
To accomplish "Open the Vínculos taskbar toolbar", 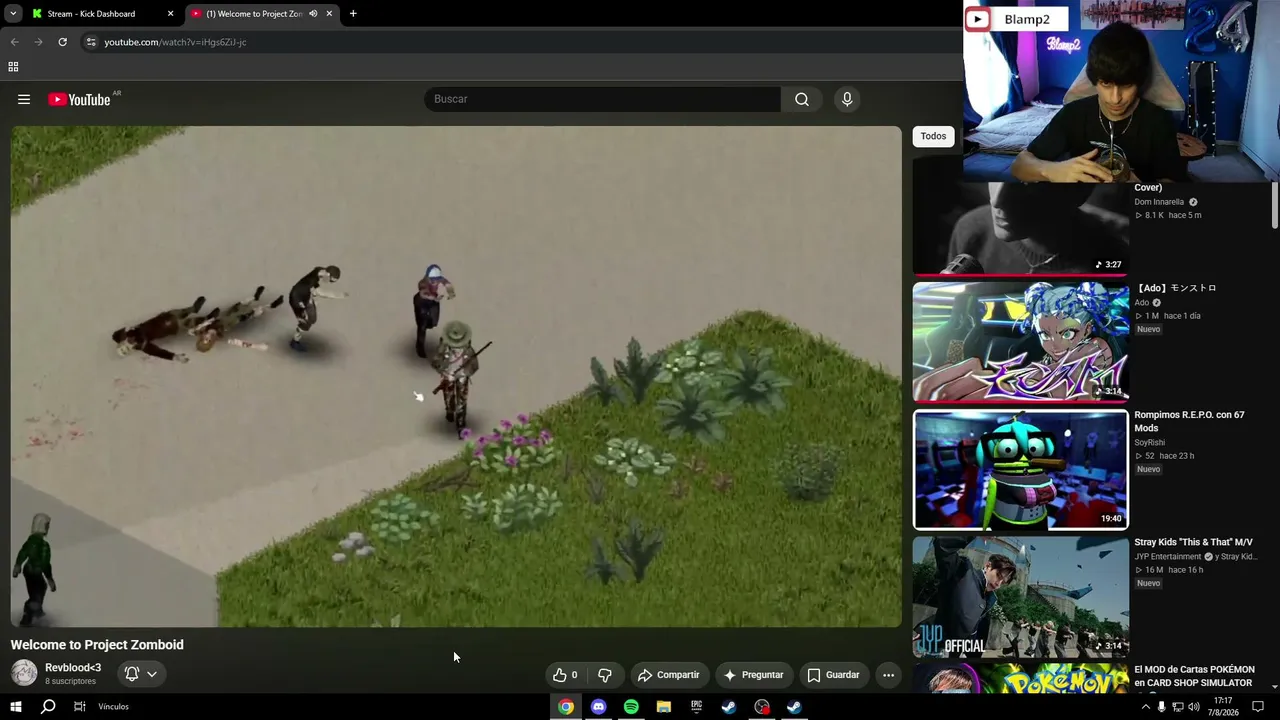I will tap(113, 707).
